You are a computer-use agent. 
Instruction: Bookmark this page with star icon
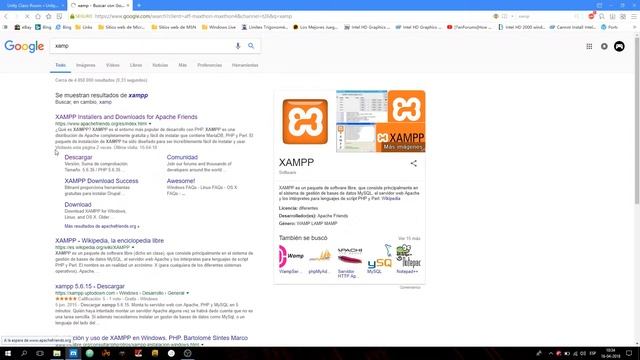(49, 16)
